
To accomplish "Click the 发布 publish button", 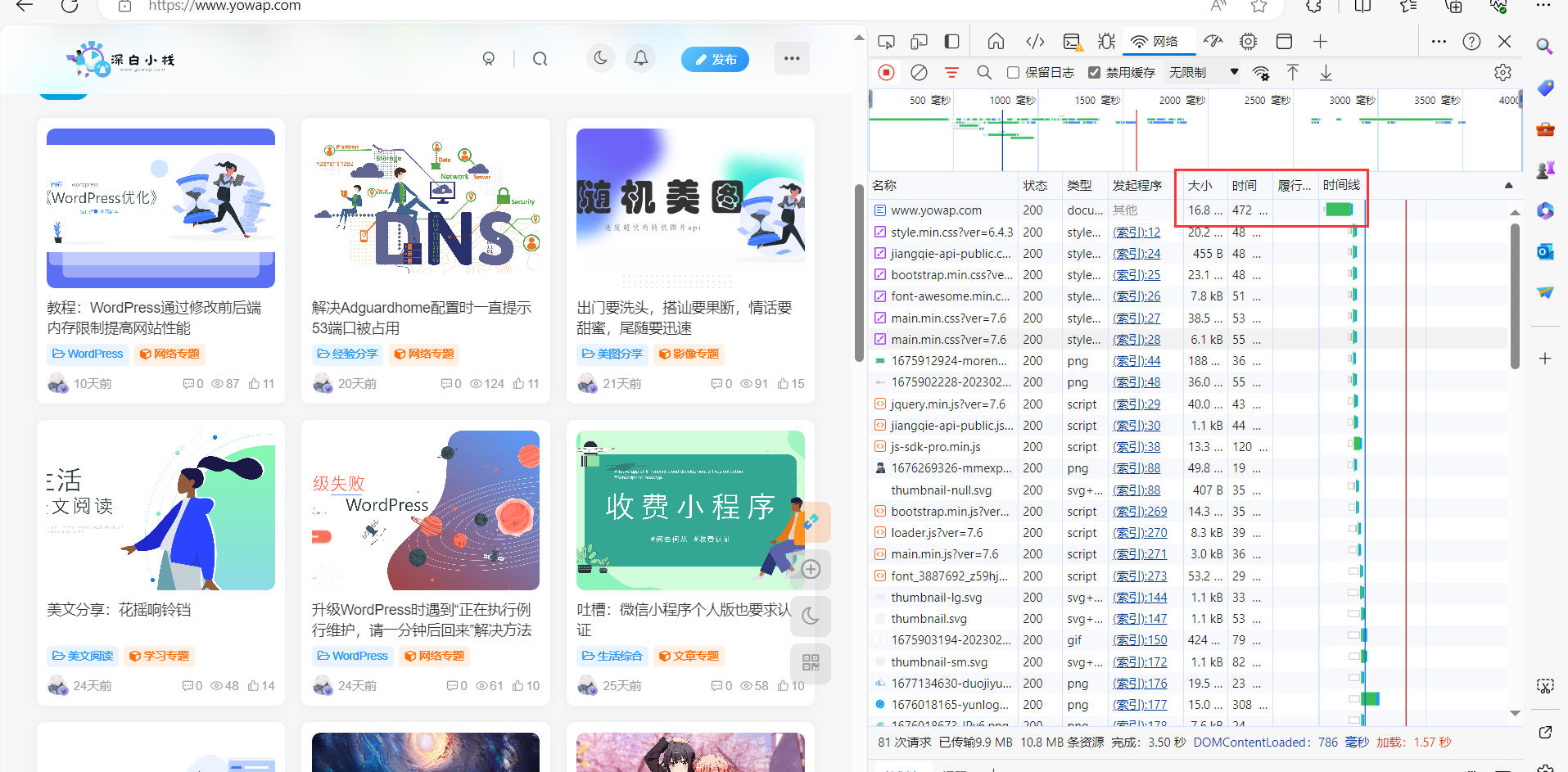I will point(715,58).
